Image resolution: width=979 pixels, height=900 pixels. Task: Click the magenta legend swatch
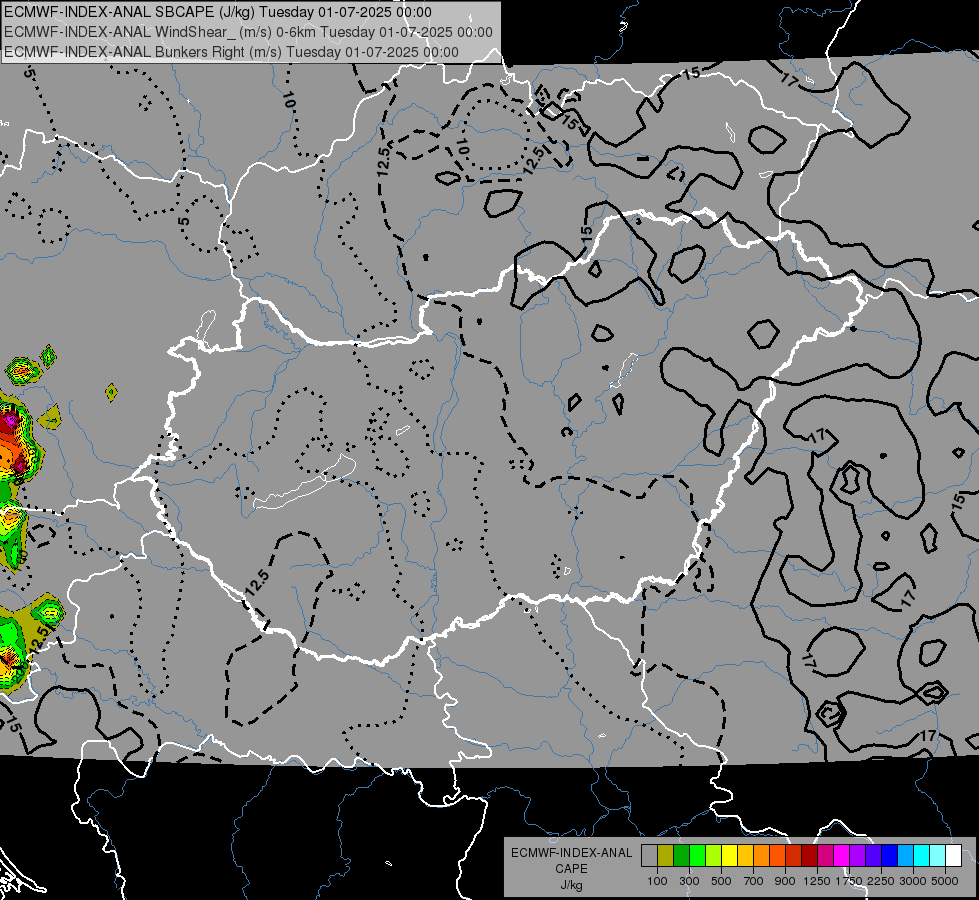point(842,855)
